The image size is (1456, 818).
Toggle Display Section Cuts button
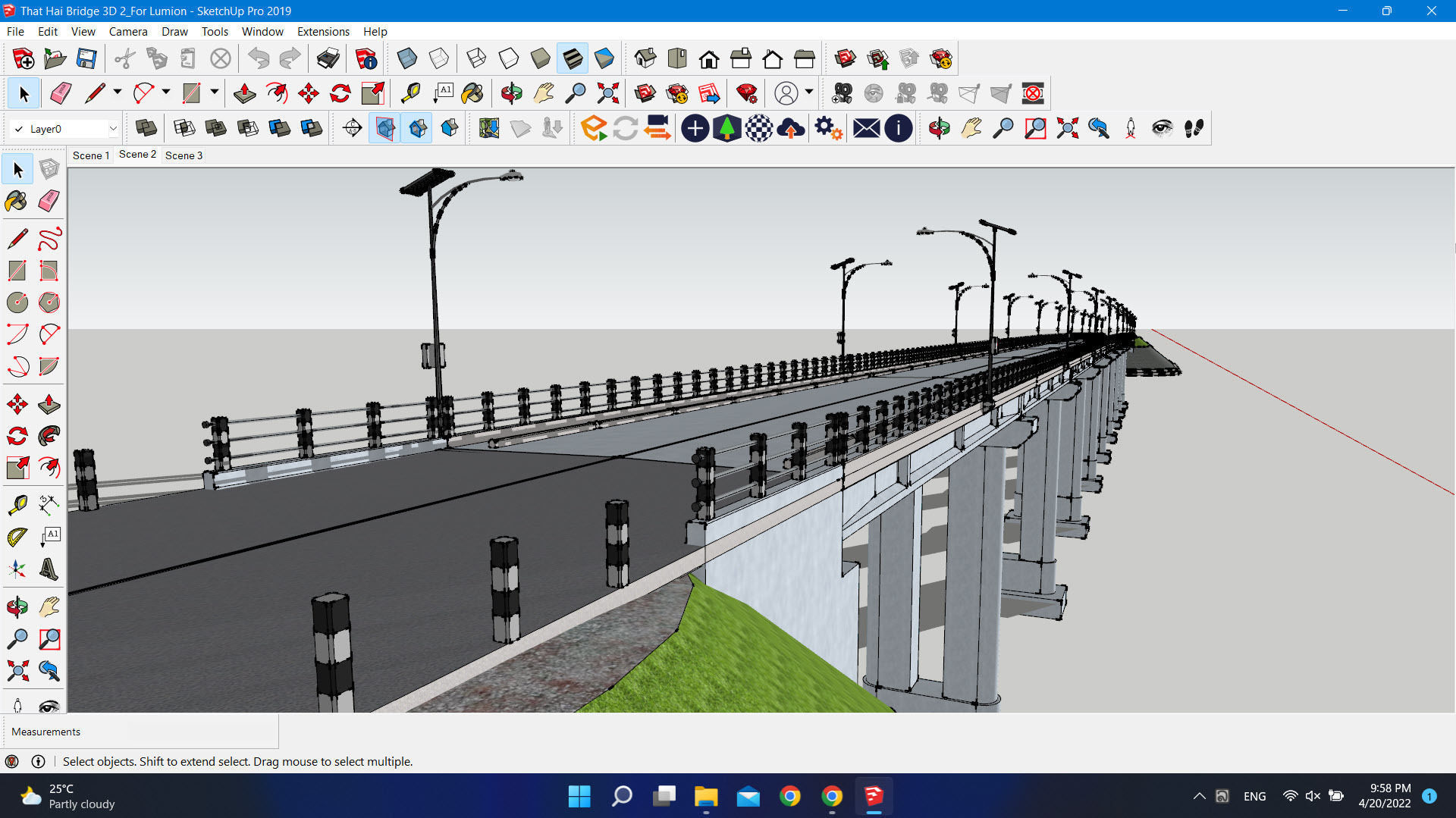pyautogui.click(x=417, y=128)
